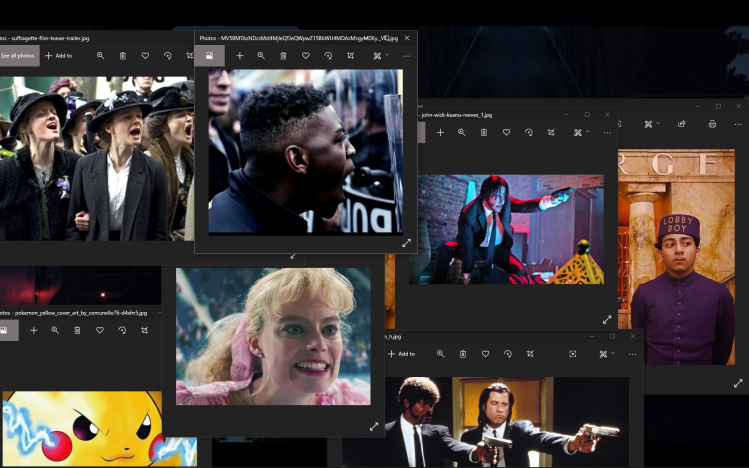Rotate the image in the MV5BMTA photo window
Image resolution: width=749 pixels, height=468 pixels.
pyautogui.click(x=328, y=56)
